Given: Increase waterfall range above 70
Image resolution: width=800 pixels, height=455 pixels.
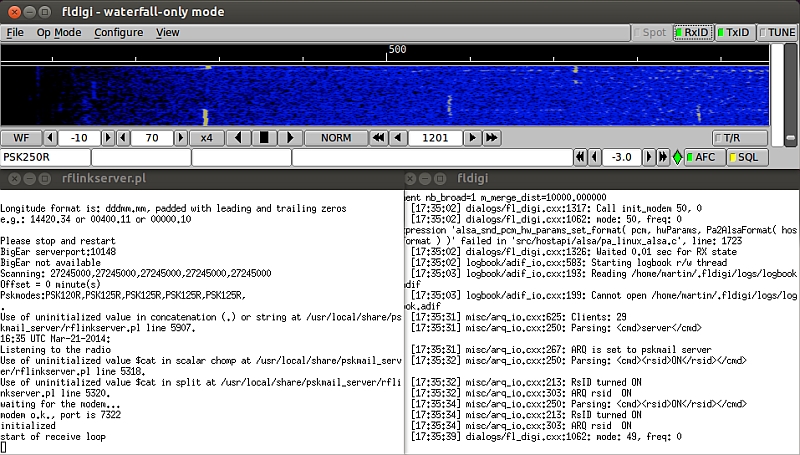Looking at the screenshot, I should click(181, 138).
